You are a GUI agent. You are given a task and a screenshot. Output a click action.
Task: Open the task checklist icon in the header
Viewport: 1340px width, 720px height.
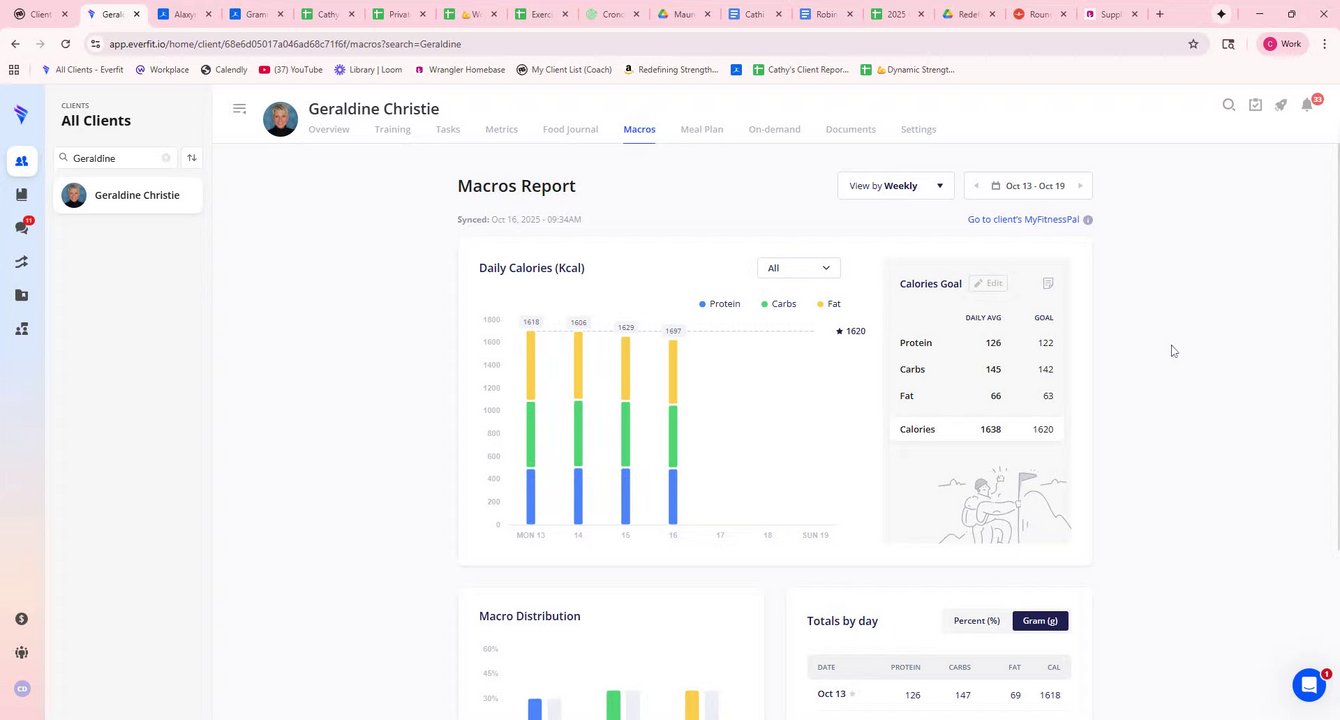tap(1255, 105)
